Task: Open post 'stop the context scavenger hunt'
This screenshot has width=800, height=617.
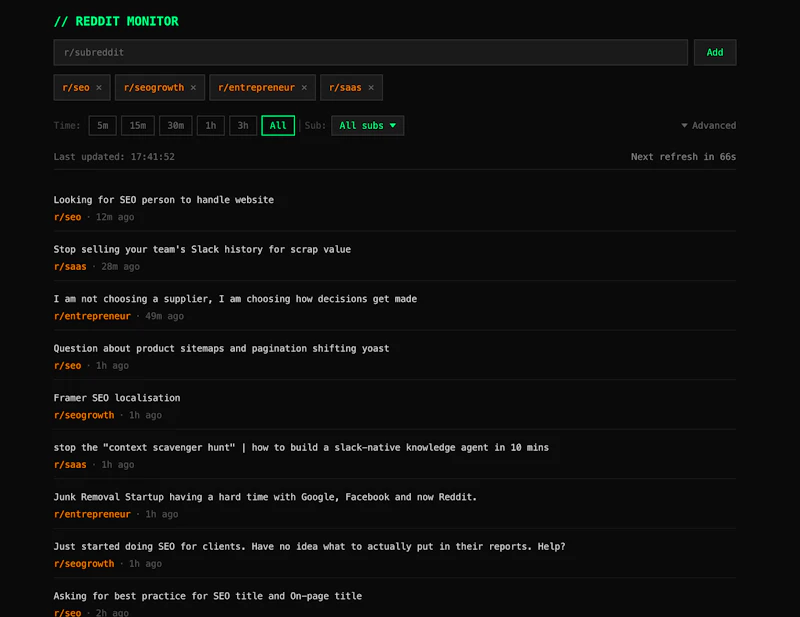Action: point(301,448)
